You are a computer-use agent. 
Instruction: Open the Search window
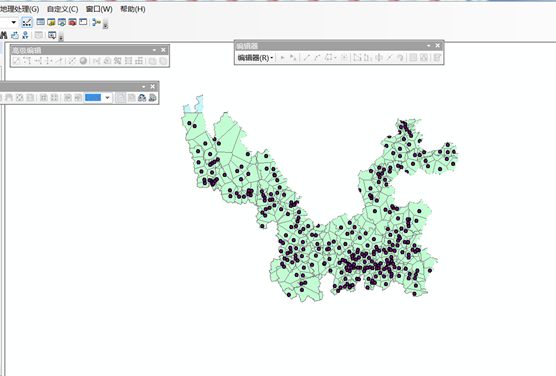pyautogui.click(x=62, y=22)
